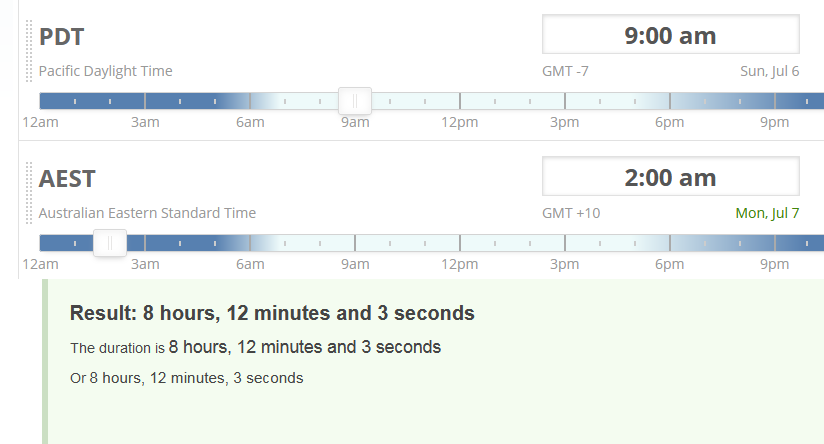The height and width of the screenshot is (444, 824).
Task: Click the 9:00 am time input field
Action: (x=670, y=35)
